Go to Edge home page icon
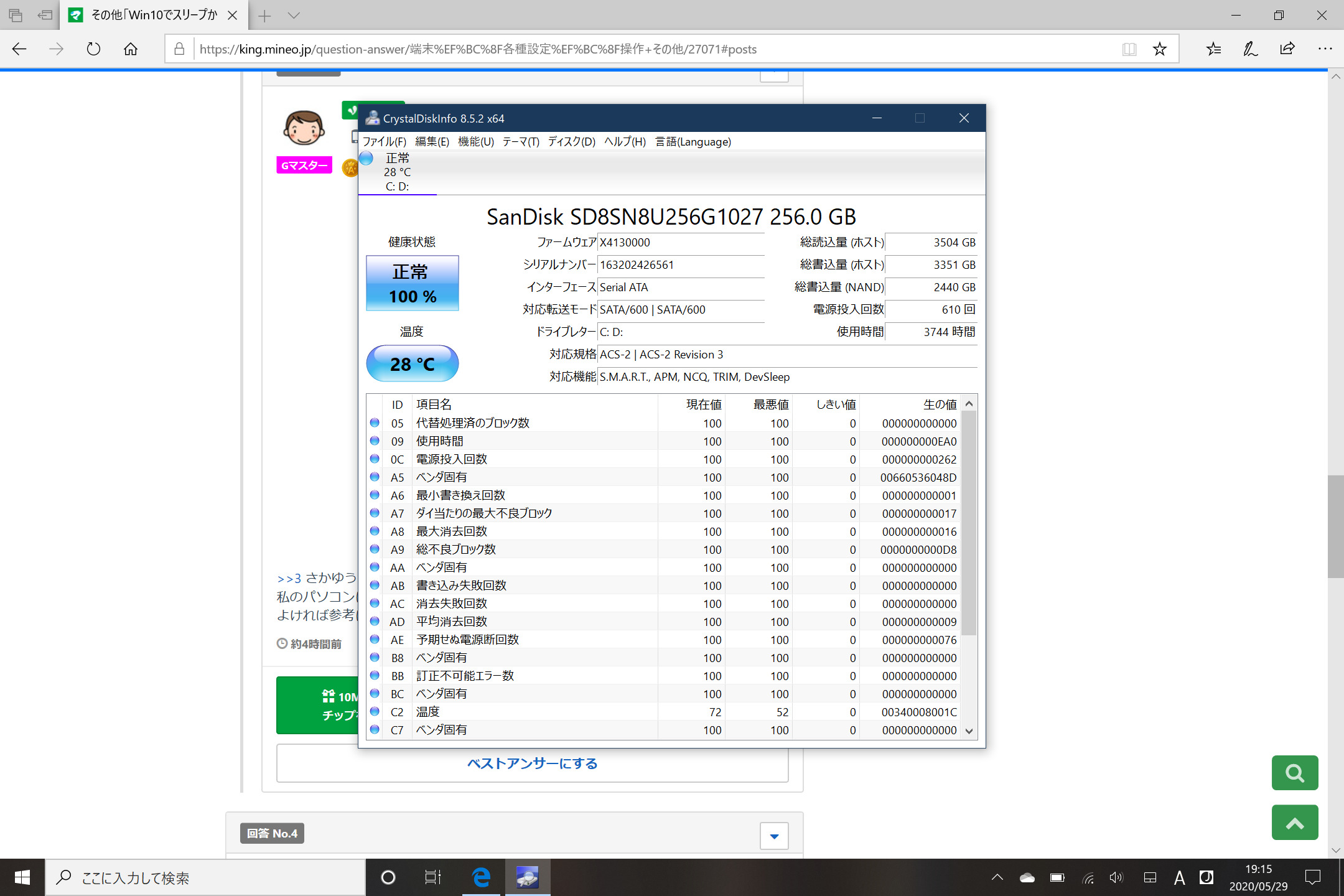Image resolution: width=1344 pixels, height=896 pixels. point(131,49)
